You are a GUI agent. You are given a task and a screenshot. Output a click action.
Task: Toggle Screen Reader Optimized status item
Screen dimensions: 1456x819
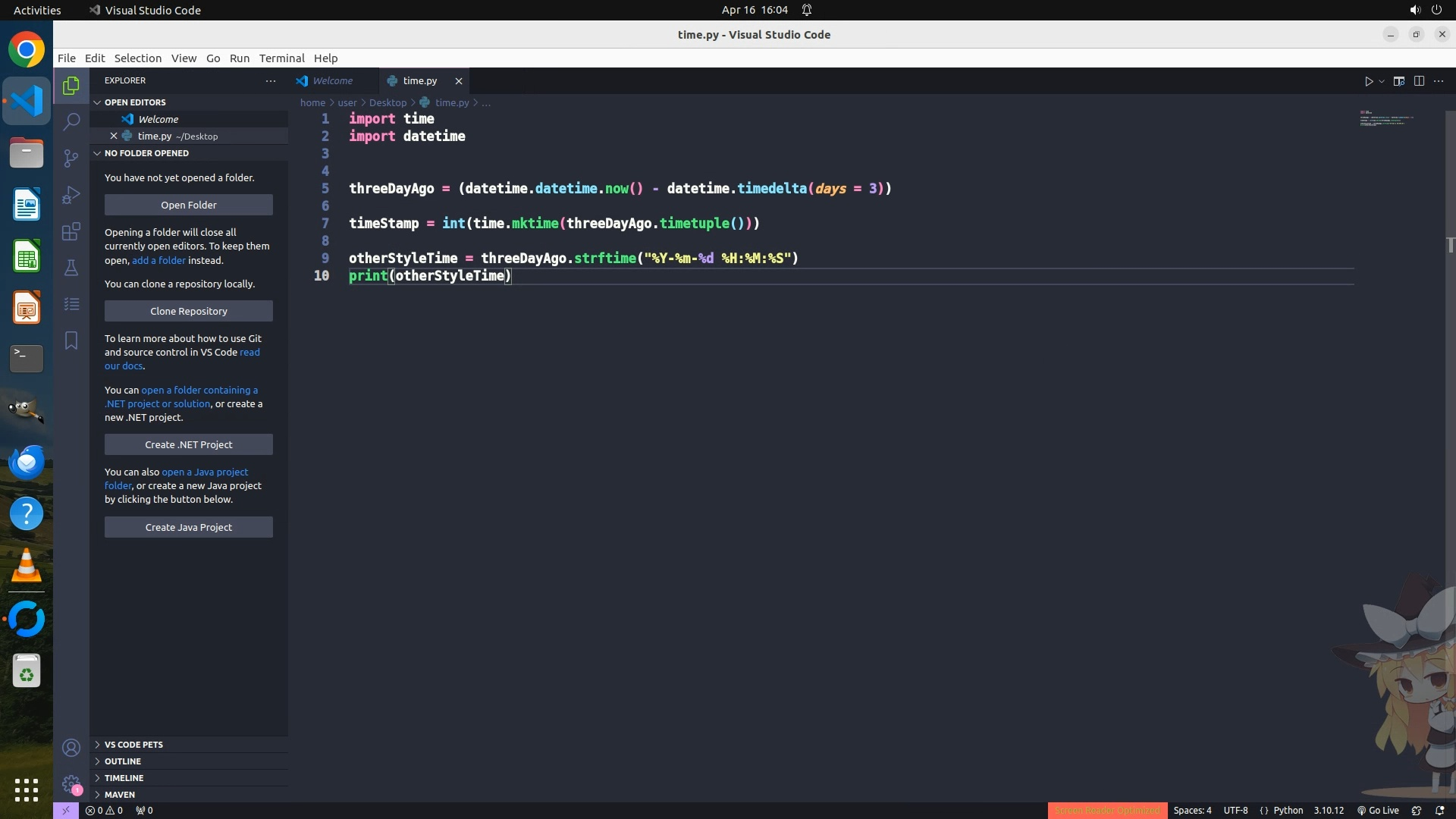1107,811
